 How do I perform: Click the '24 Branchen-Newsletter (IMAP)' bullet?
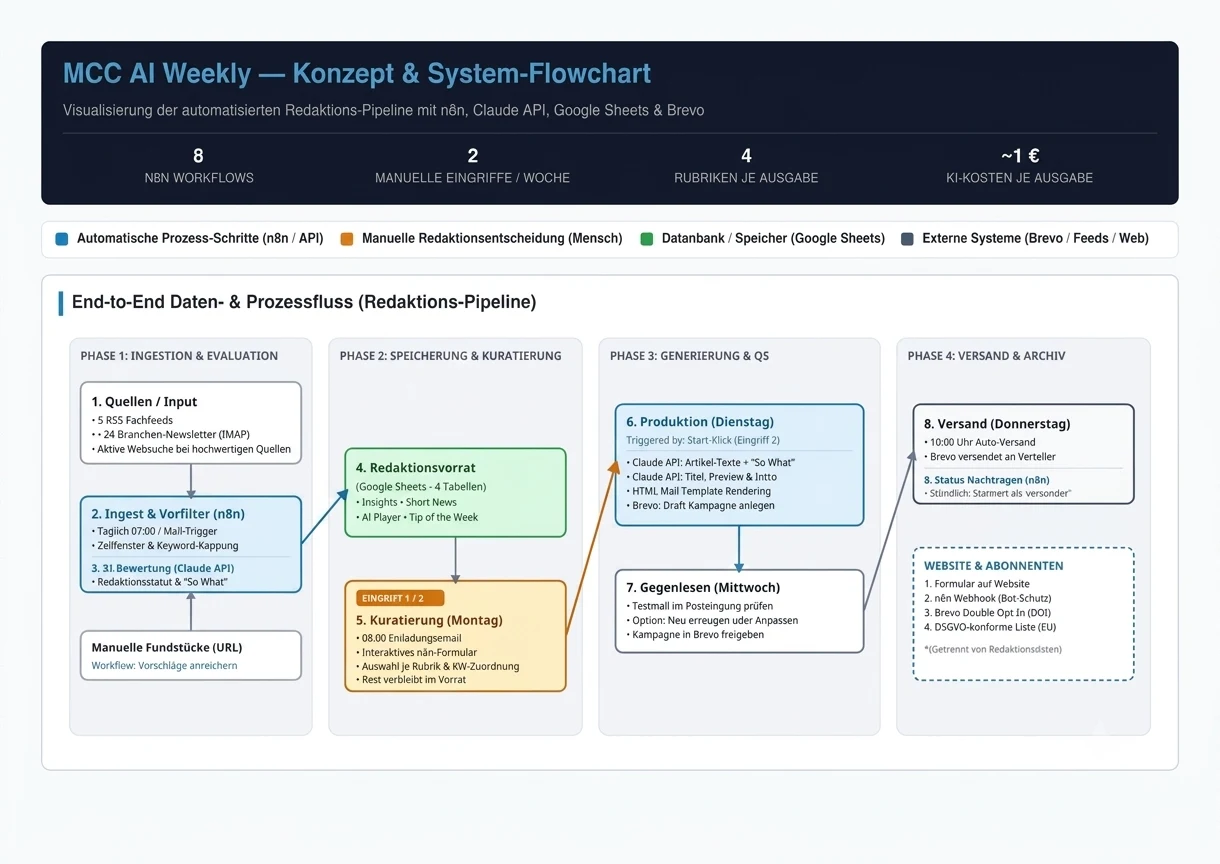170,434
